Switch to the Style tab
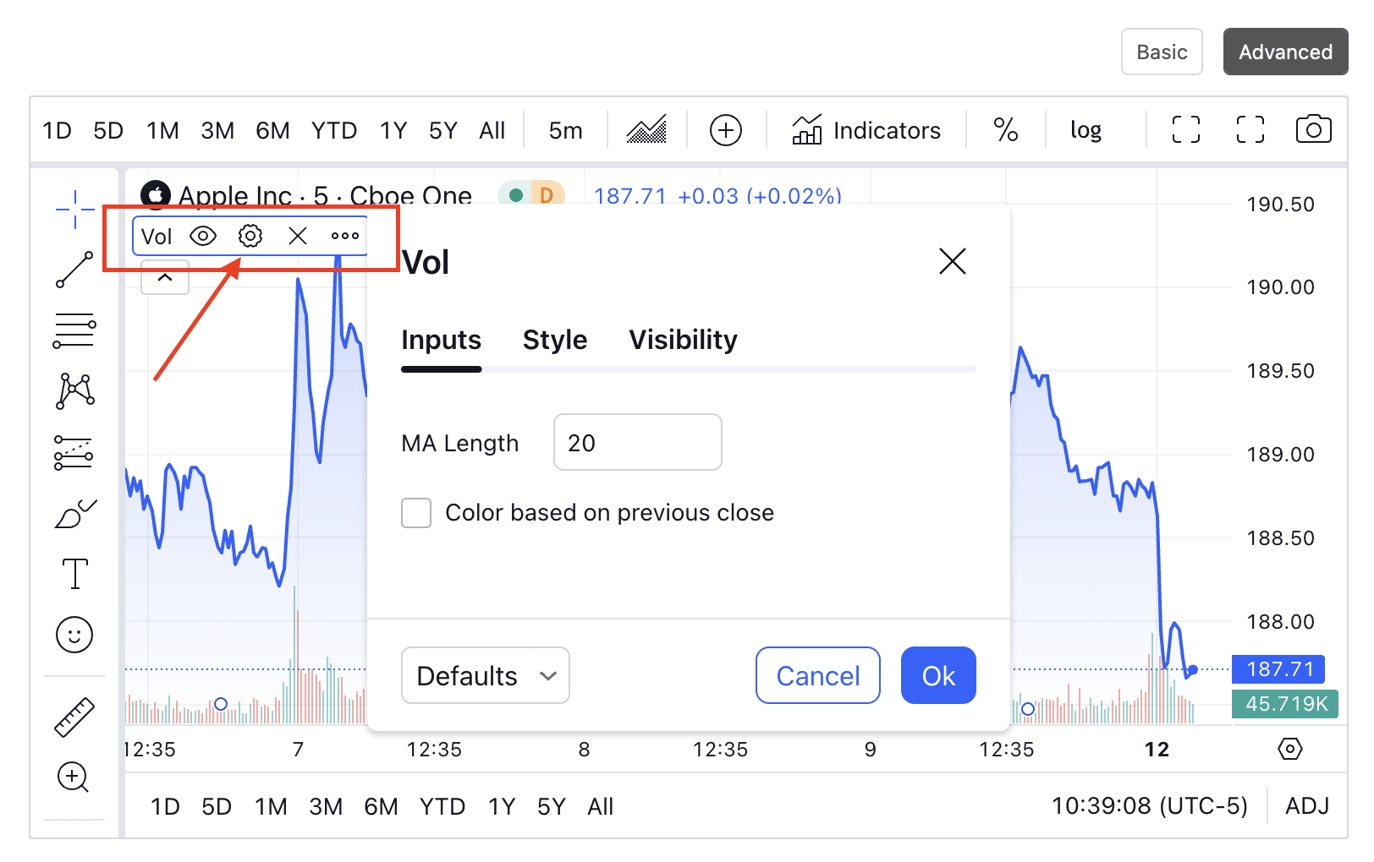The width and height of the screenshot is (1374, 862). [554, 339]
